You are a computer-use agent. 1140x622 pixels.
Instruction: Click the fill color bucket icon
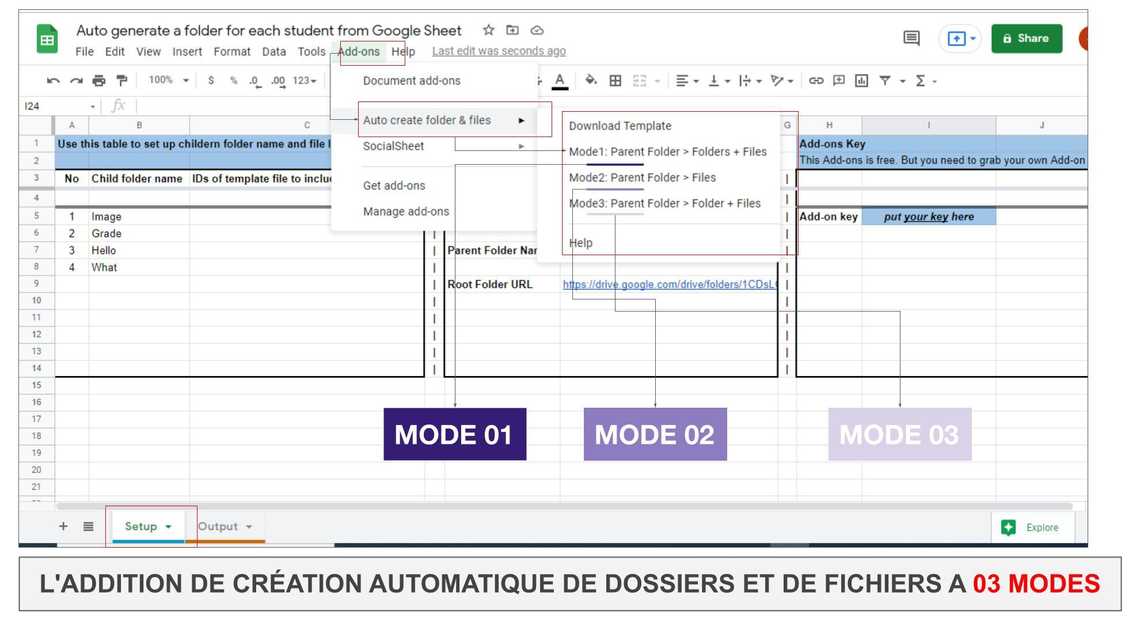(x=591, y=81)
